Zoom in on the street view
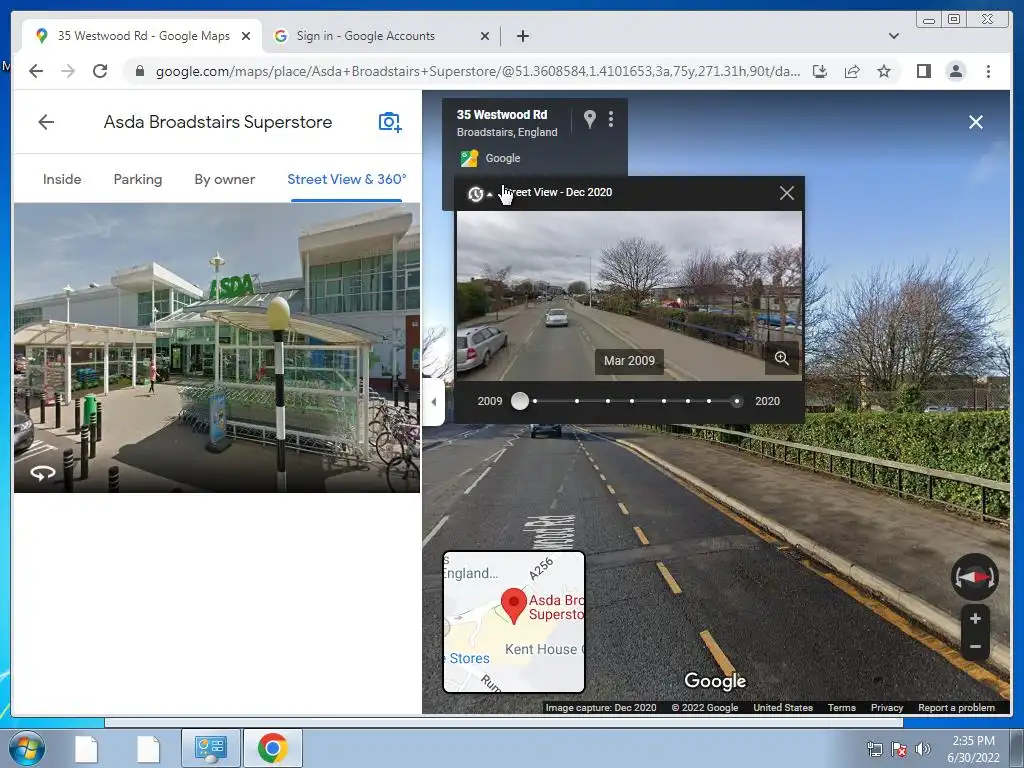 coord(975,618)
